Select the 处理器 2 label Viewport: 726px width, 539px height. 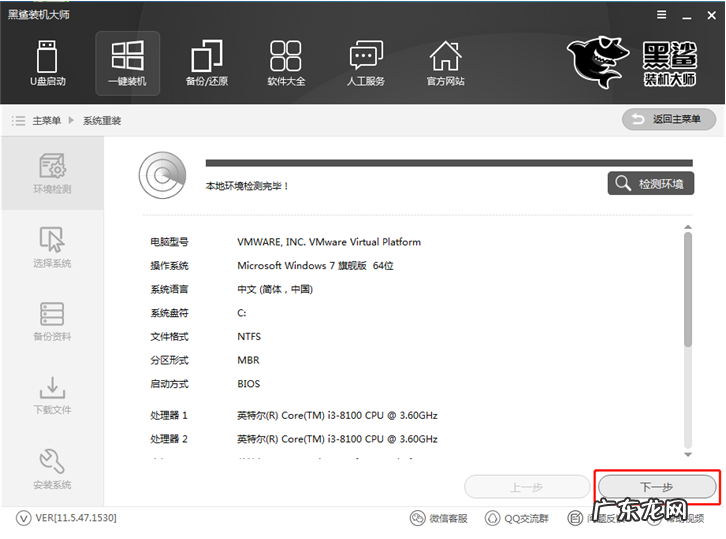pyautogui.click(x=169, y=439)
